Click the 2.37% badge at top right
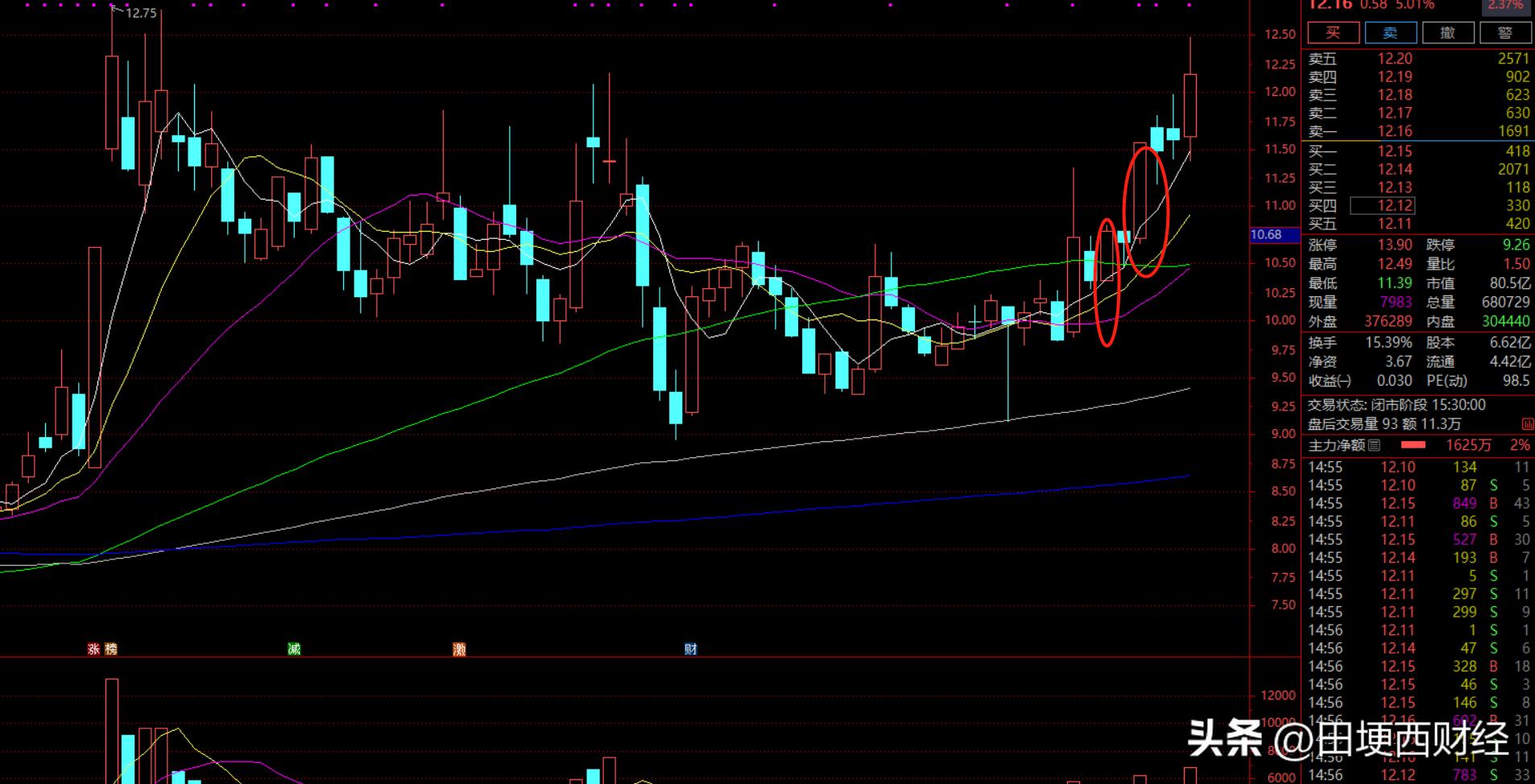1535x784 pixels. [x=1504, y=6]
